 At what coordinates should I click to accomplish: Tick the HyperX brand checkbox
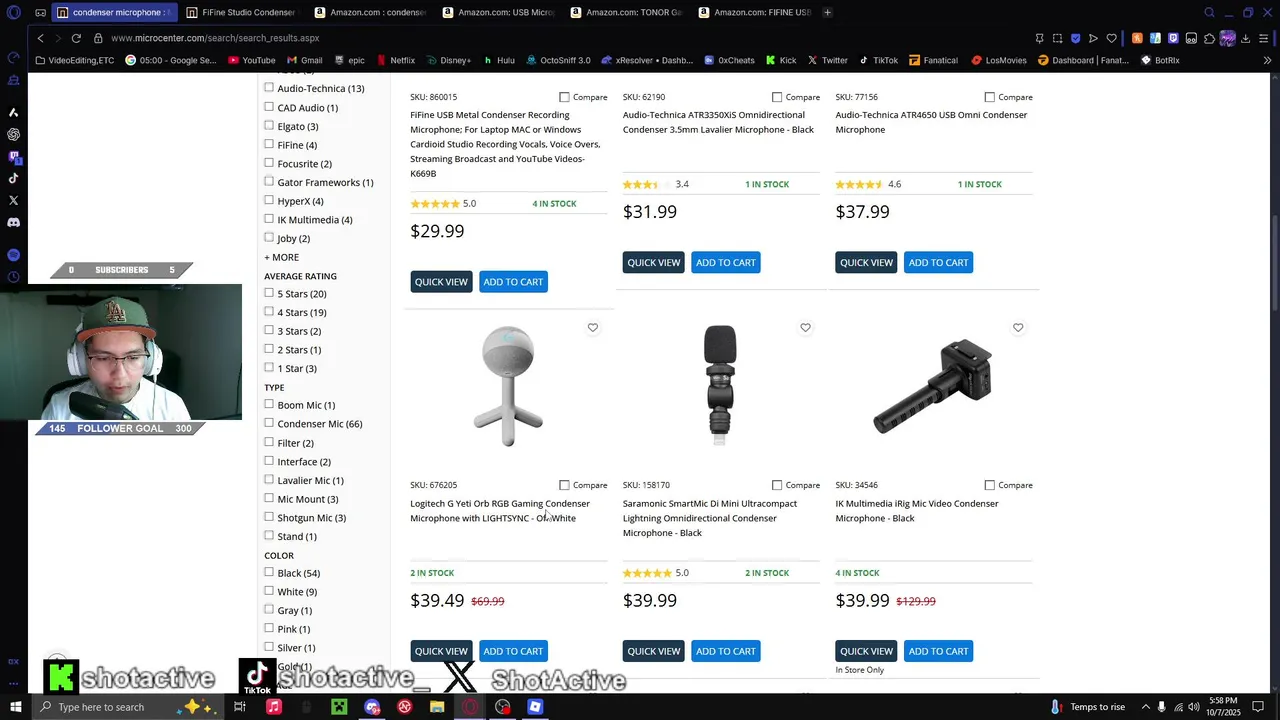click(x=269, y=200)
